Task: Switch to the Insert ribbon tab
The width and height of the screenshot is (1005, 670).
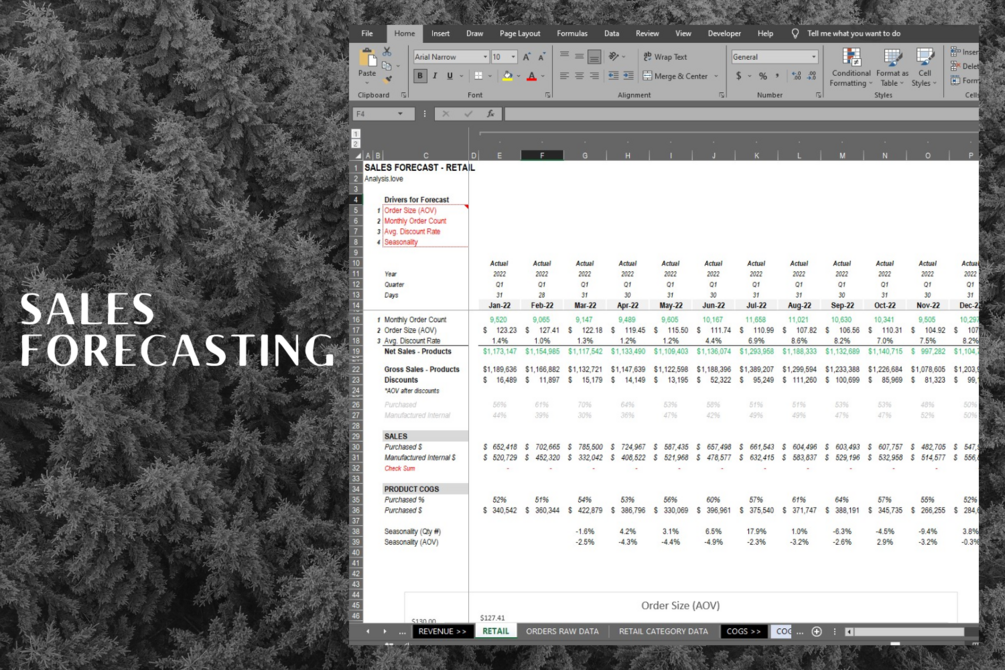Action: (440, 33)
